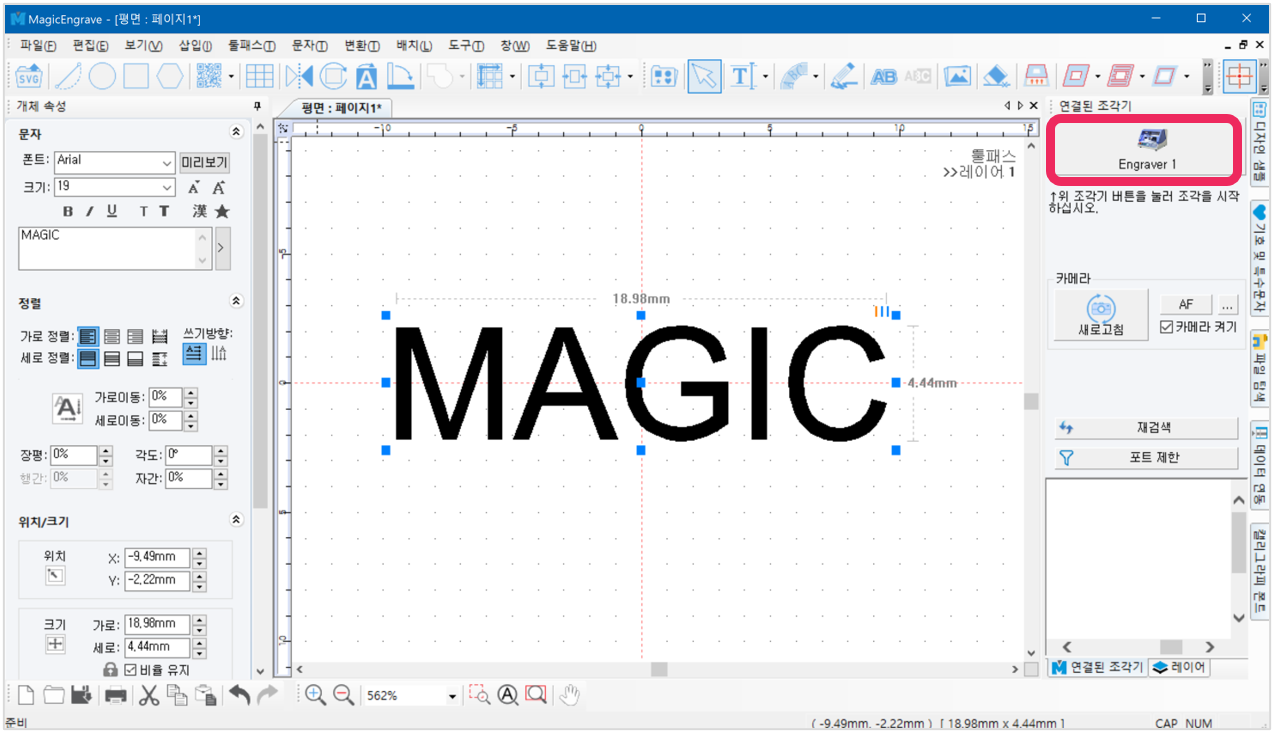The width and height of the screenshot is (1274, 734).
Task: Click the table grid tool
Action: 260,76
